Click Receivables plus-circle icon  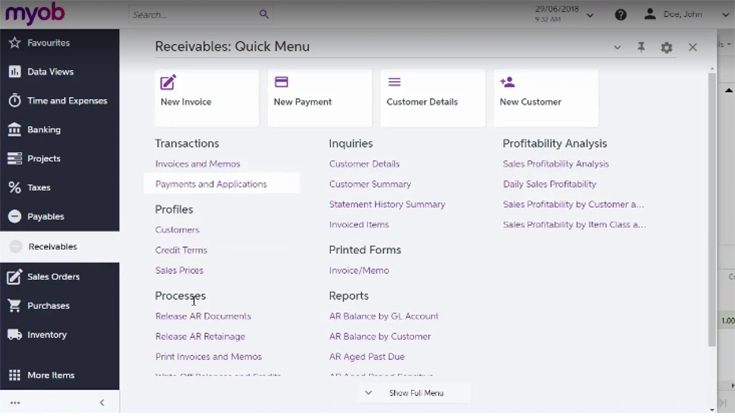pos(16,247)
